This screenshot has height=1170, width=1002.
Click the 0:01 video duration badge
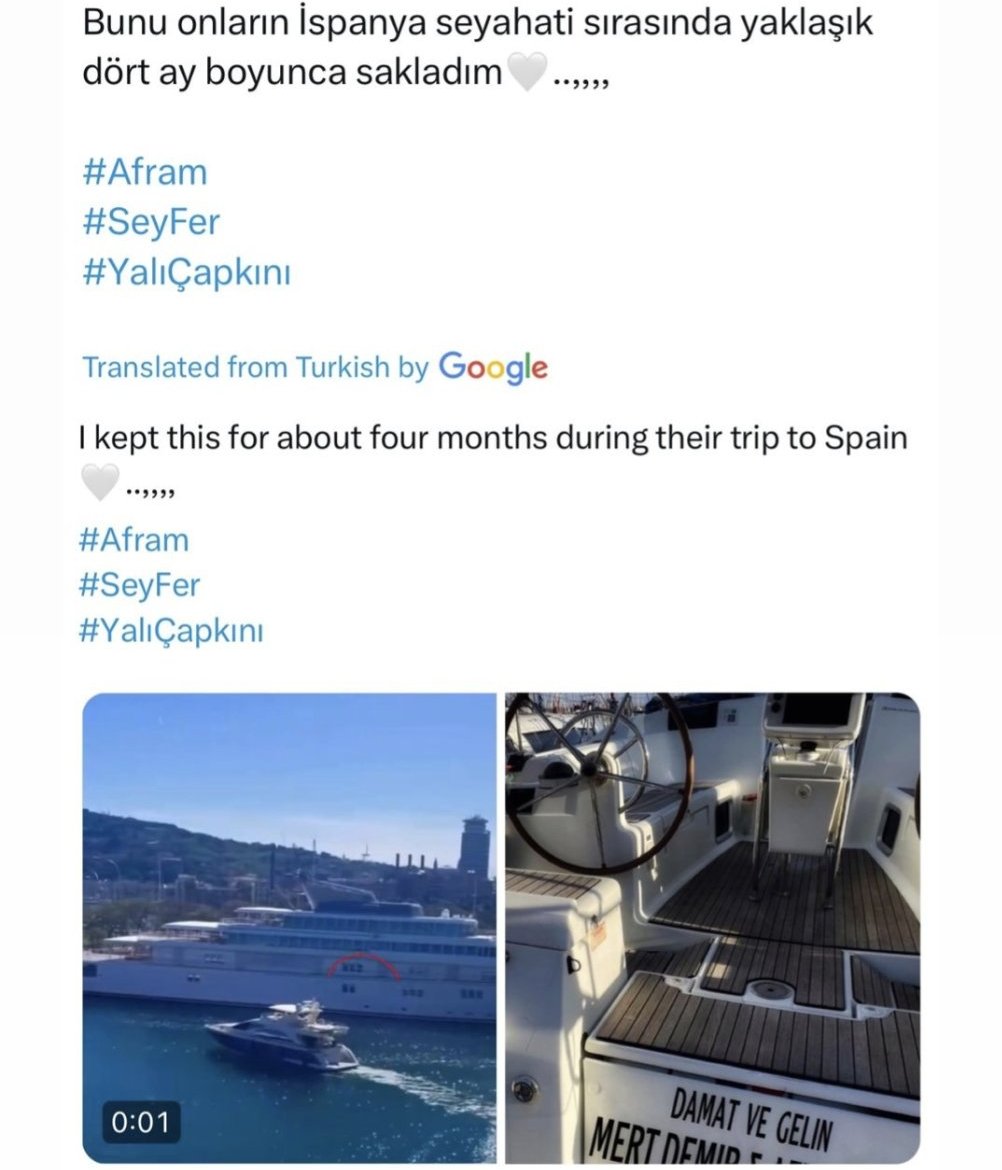141,1122
